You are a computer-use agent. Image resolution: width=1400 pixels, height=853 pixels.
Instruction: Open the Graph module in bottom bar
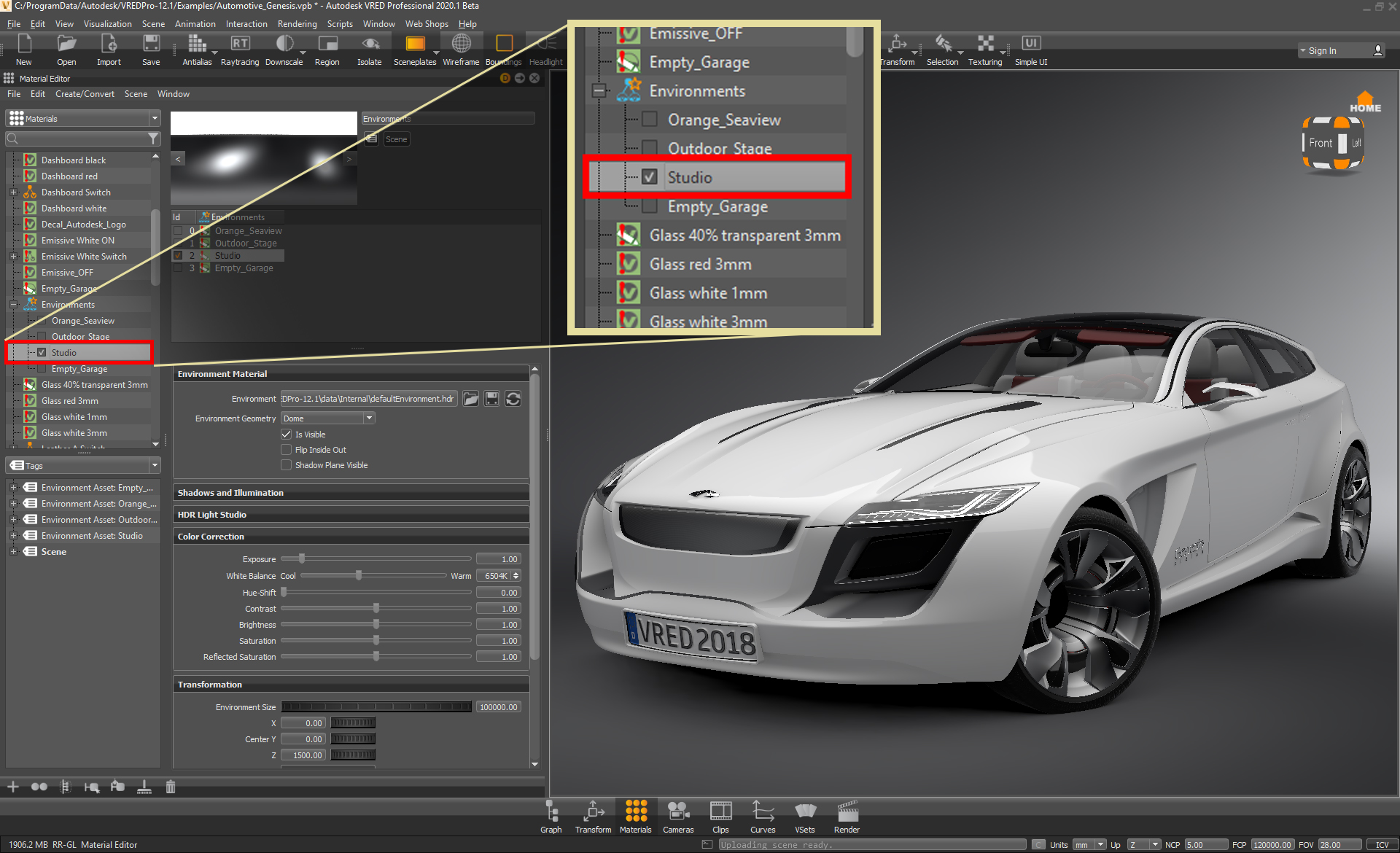pos(551,817)
